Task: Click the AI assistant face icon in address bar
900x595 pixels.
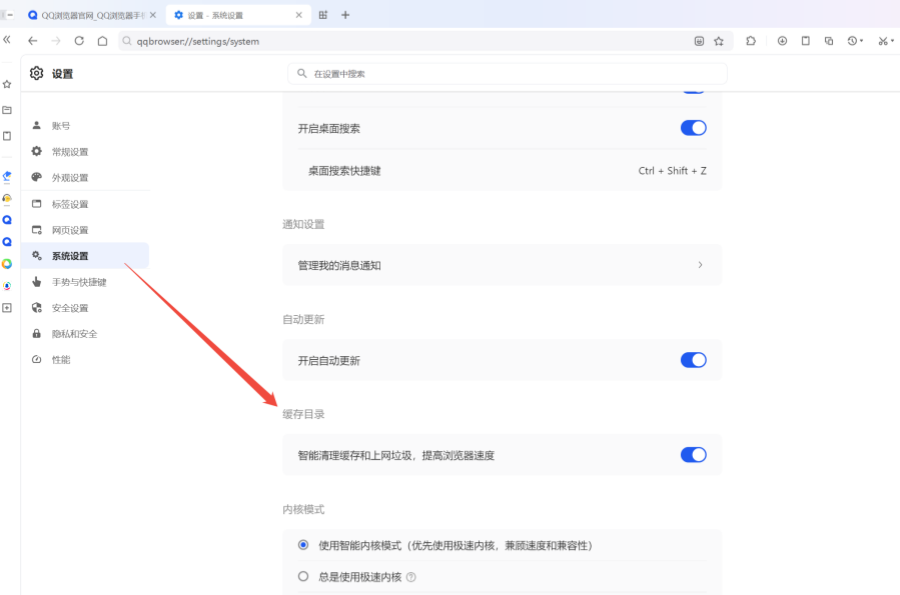Action: click(x=699, y=41)
